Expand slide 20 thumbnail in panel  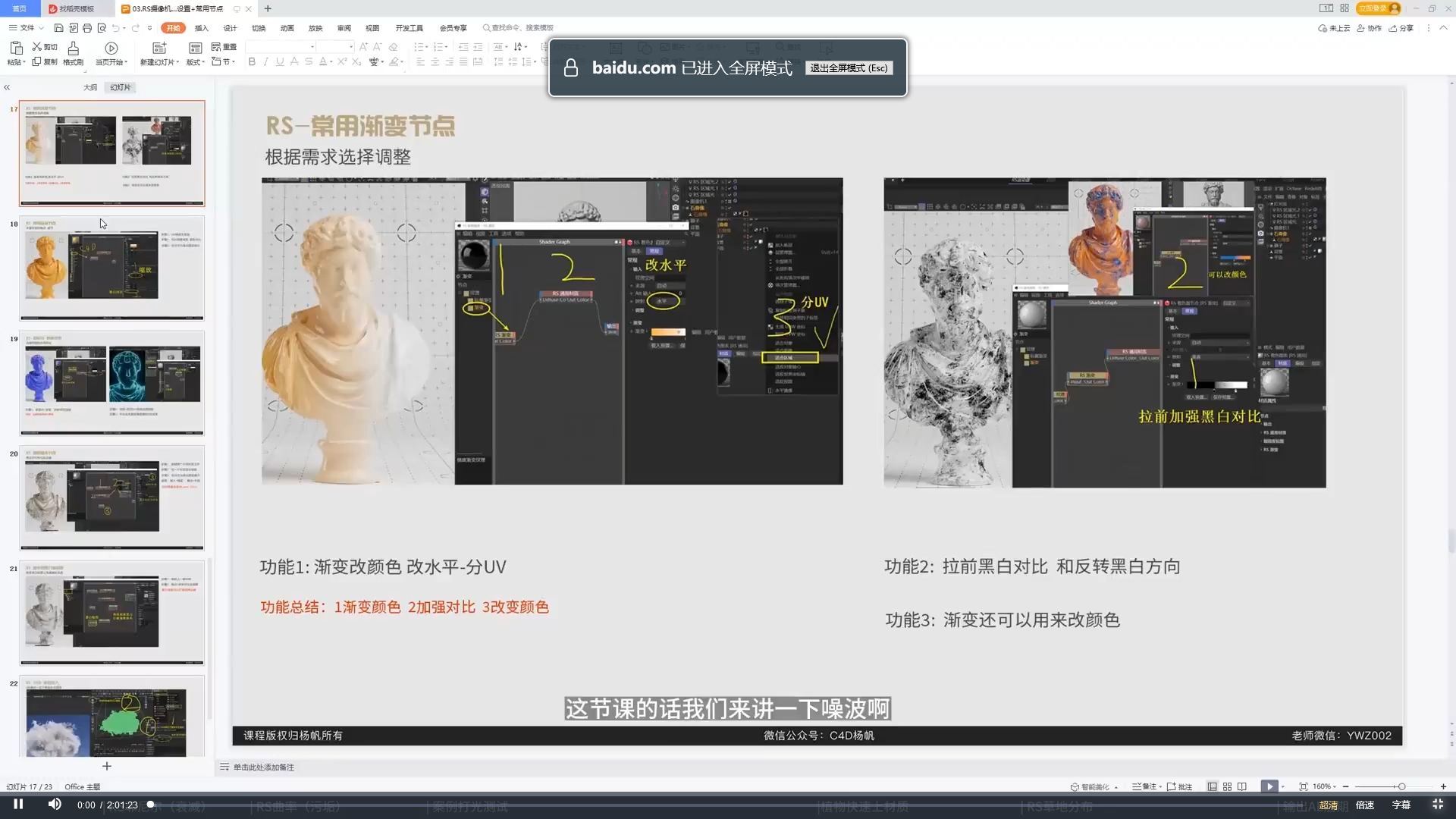click(x=110, y=498)
